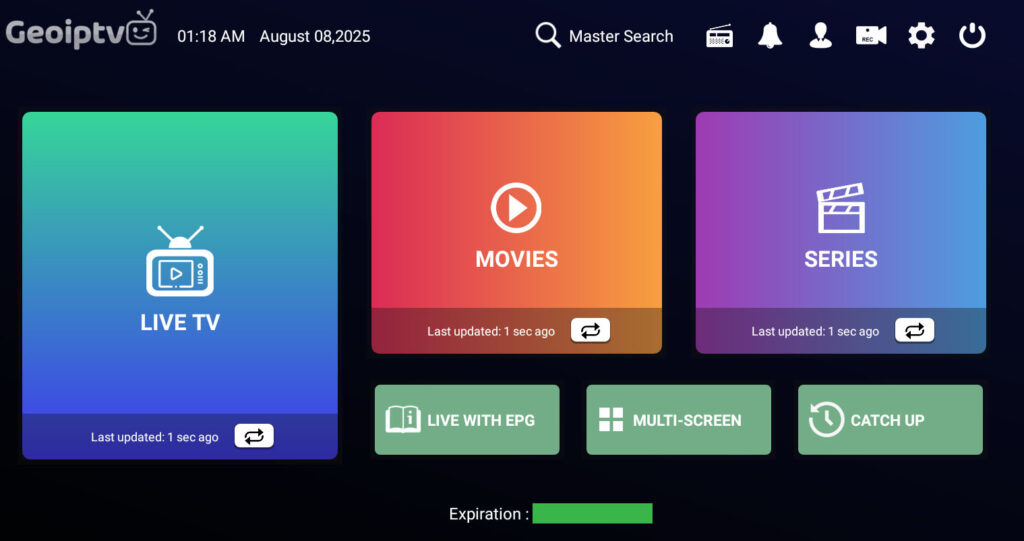Click Last updated text under Series
The image size is (1024, 541).
pos(815,331)
